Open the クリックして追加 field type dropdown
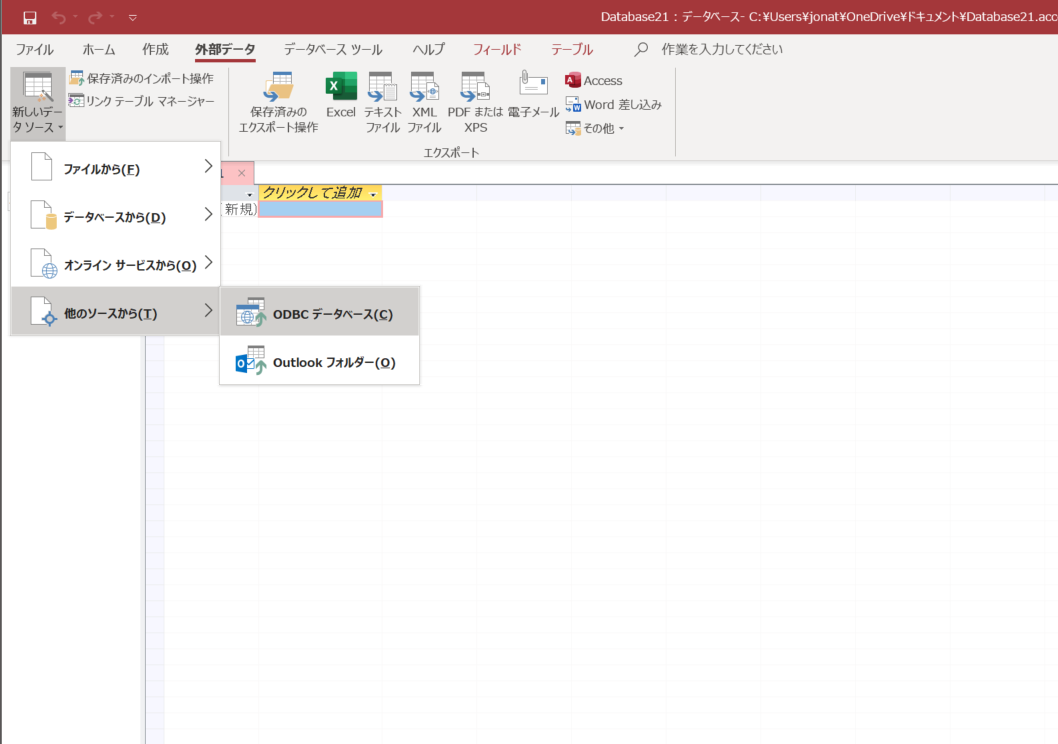The width and height of the screenshot is (1058, 744). tap(375, 191)
